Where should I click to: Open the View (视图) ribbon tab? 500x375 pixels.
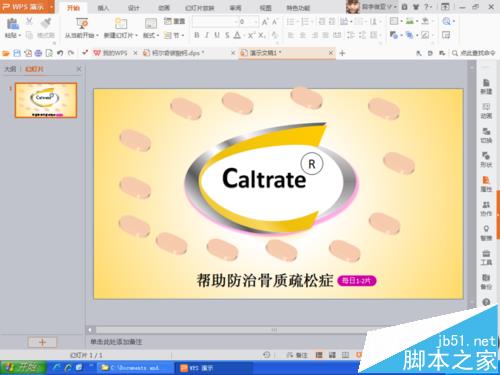(x=265, y=8)
